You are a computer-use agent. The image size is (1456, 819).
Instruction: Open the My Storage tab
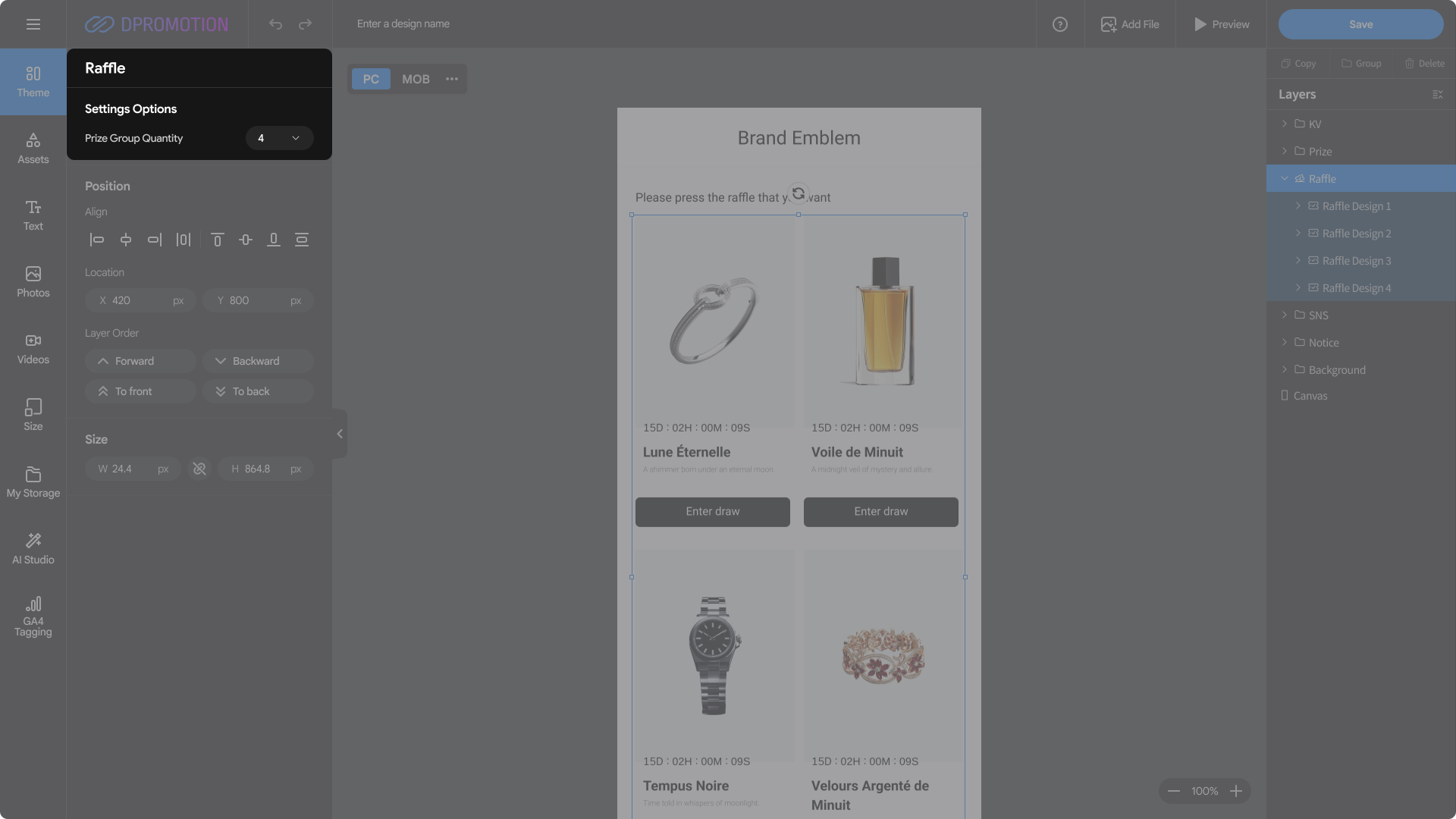click(x=33, y=482)
